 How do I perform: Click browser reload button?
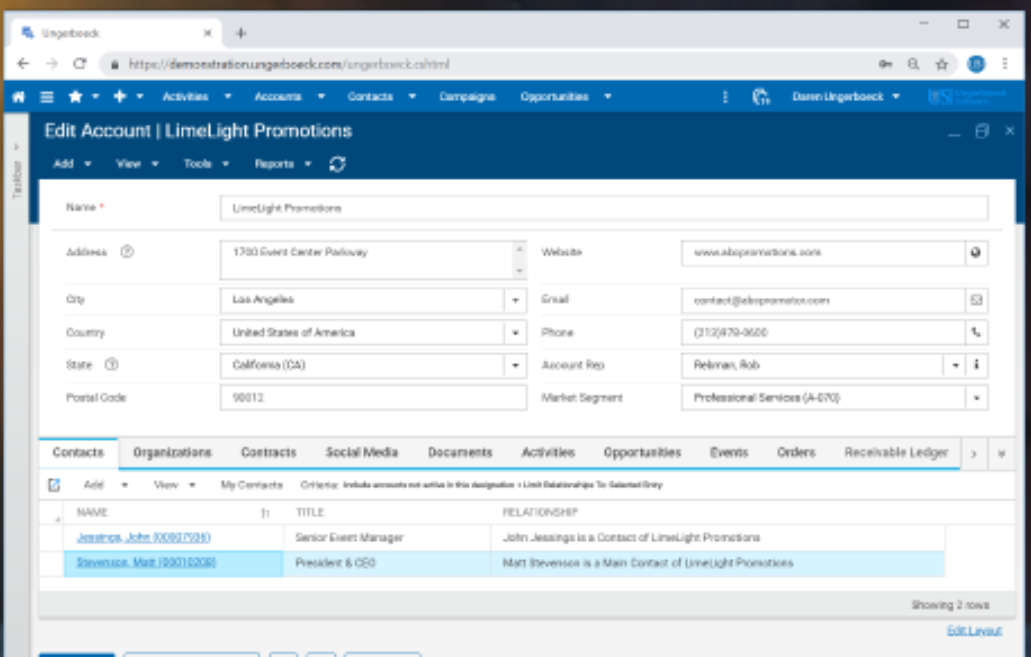pos(80,64)
